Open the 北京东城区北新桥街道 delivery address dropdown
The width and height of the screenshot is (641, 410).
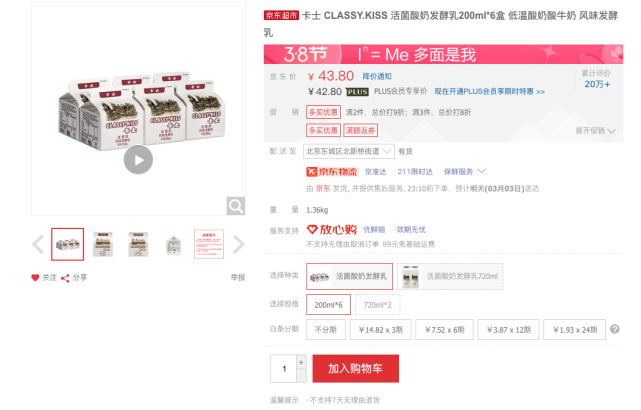point(349,151)
